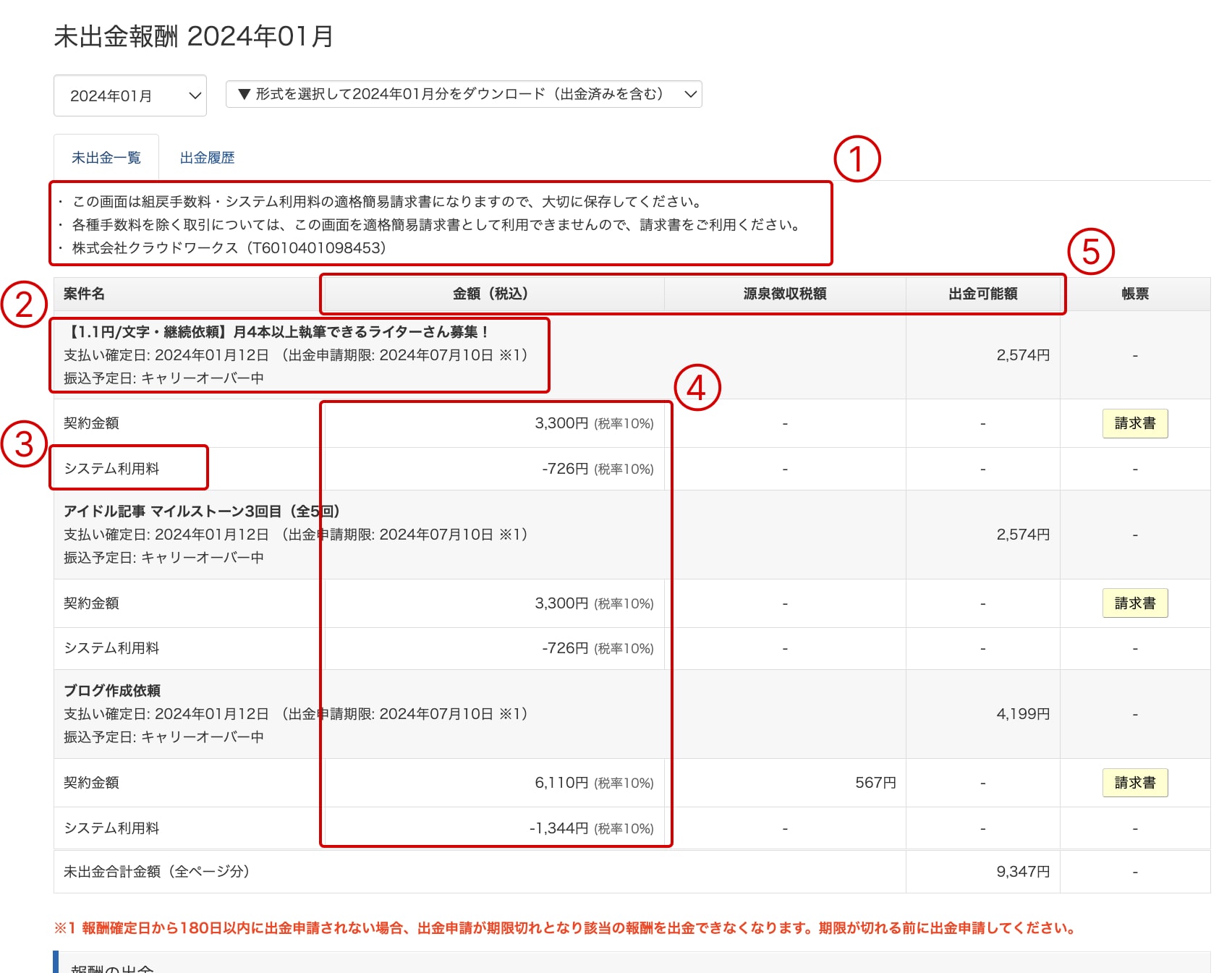The width and height of the screenshot is (1232, 973).
Task: Click the 帳票 column header
Action: 1134,294
